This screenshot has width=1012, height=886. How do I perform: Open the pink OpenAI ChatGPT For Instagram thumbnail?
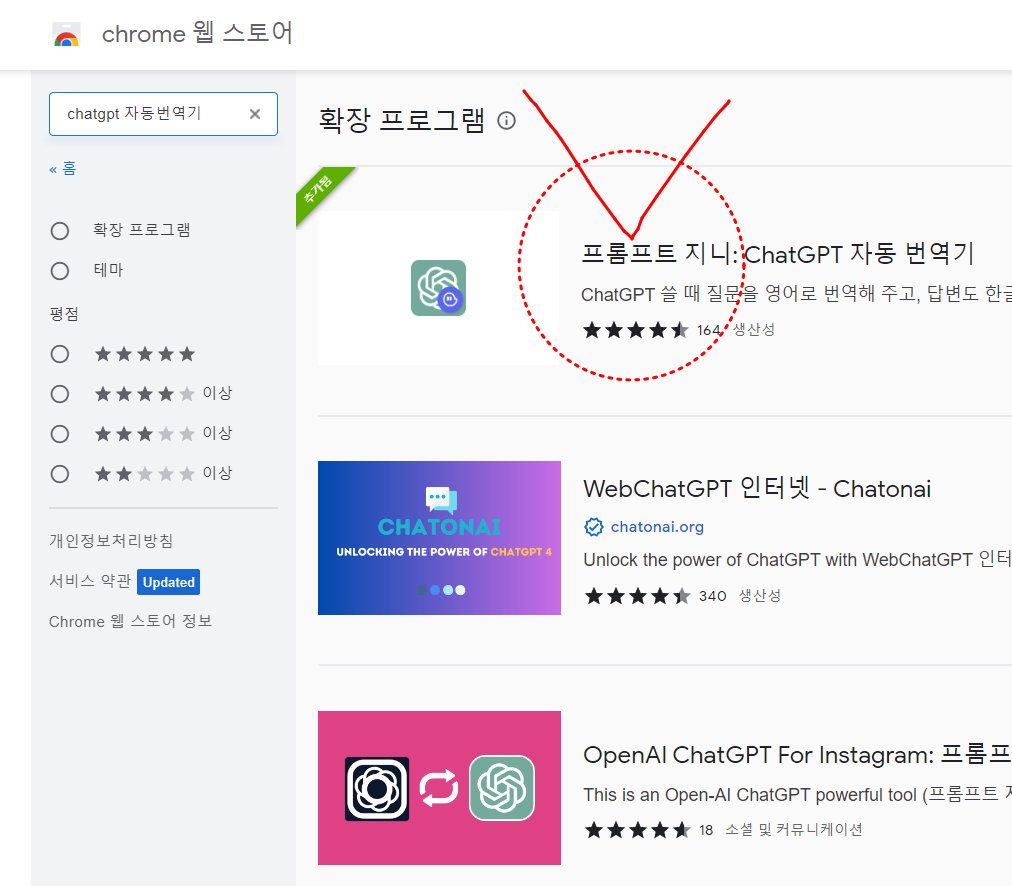(440, 788)
